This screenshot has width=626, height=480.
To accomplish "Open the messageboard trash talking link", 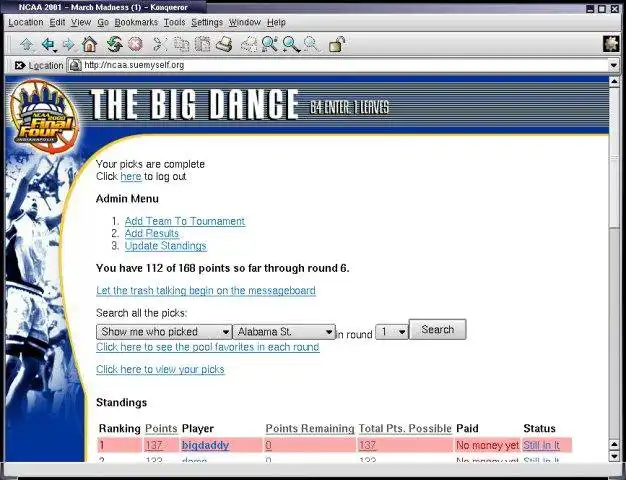I will coord(206,291).
